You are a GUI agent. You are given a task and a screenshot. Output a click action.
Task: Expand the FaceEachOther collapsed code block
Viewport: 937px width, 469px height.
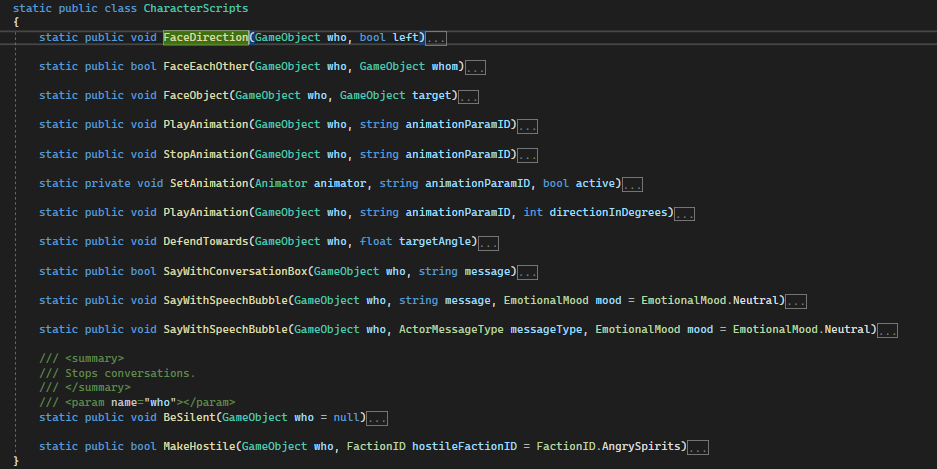pos(475,67)
